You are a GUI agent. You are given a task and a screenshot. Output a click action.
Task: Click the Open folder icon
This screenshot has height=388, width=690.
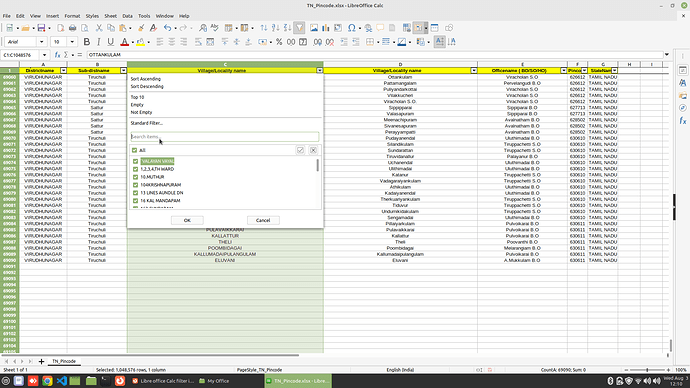[x=25, y=28]
